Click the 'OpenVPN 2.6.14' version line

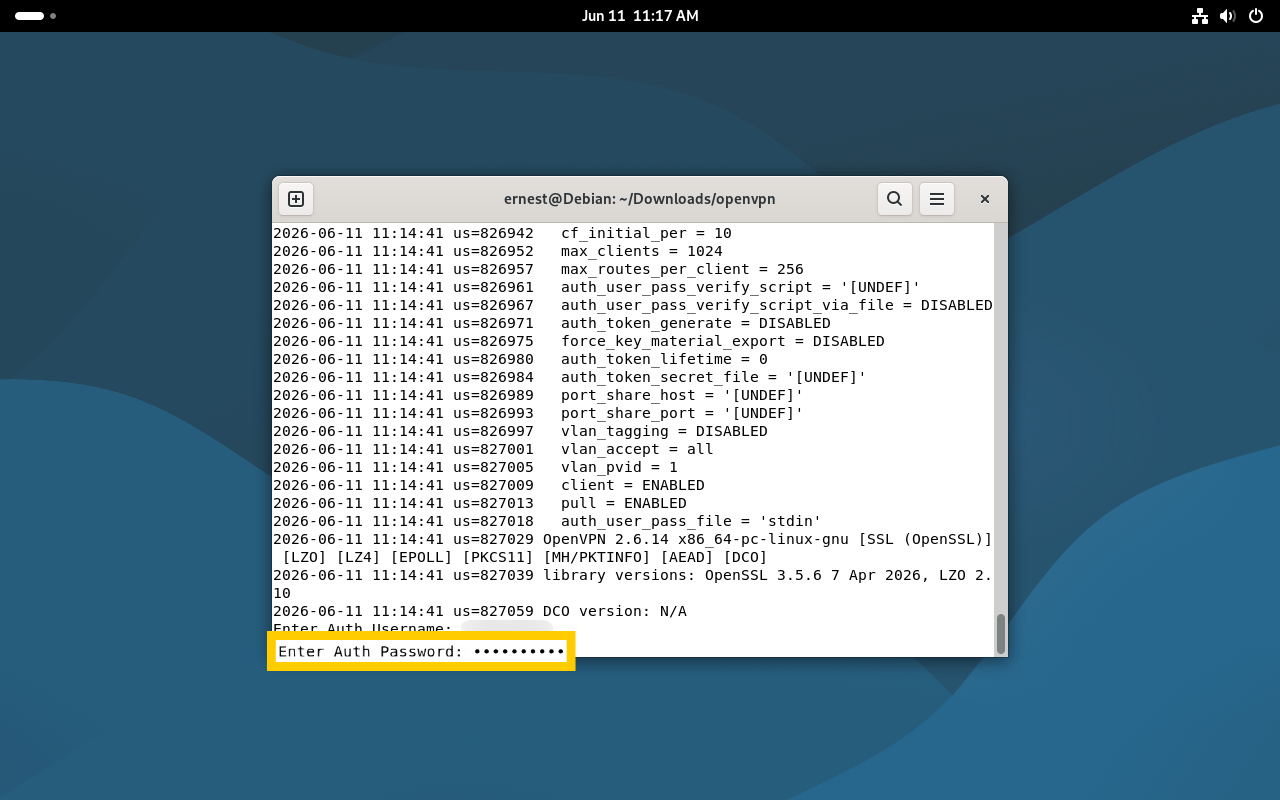click(633, 539)
